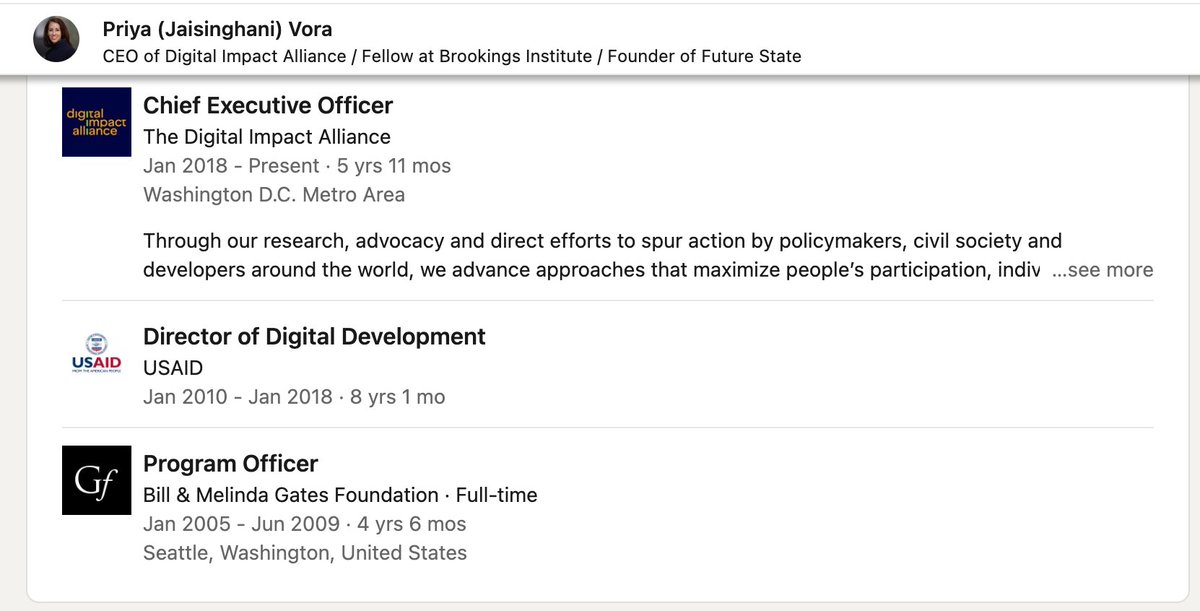Image resolution: width=1200 pixels, height=611 pixels.
Task: Click the Washington D.C. Metro Area location
Action: 274,195
